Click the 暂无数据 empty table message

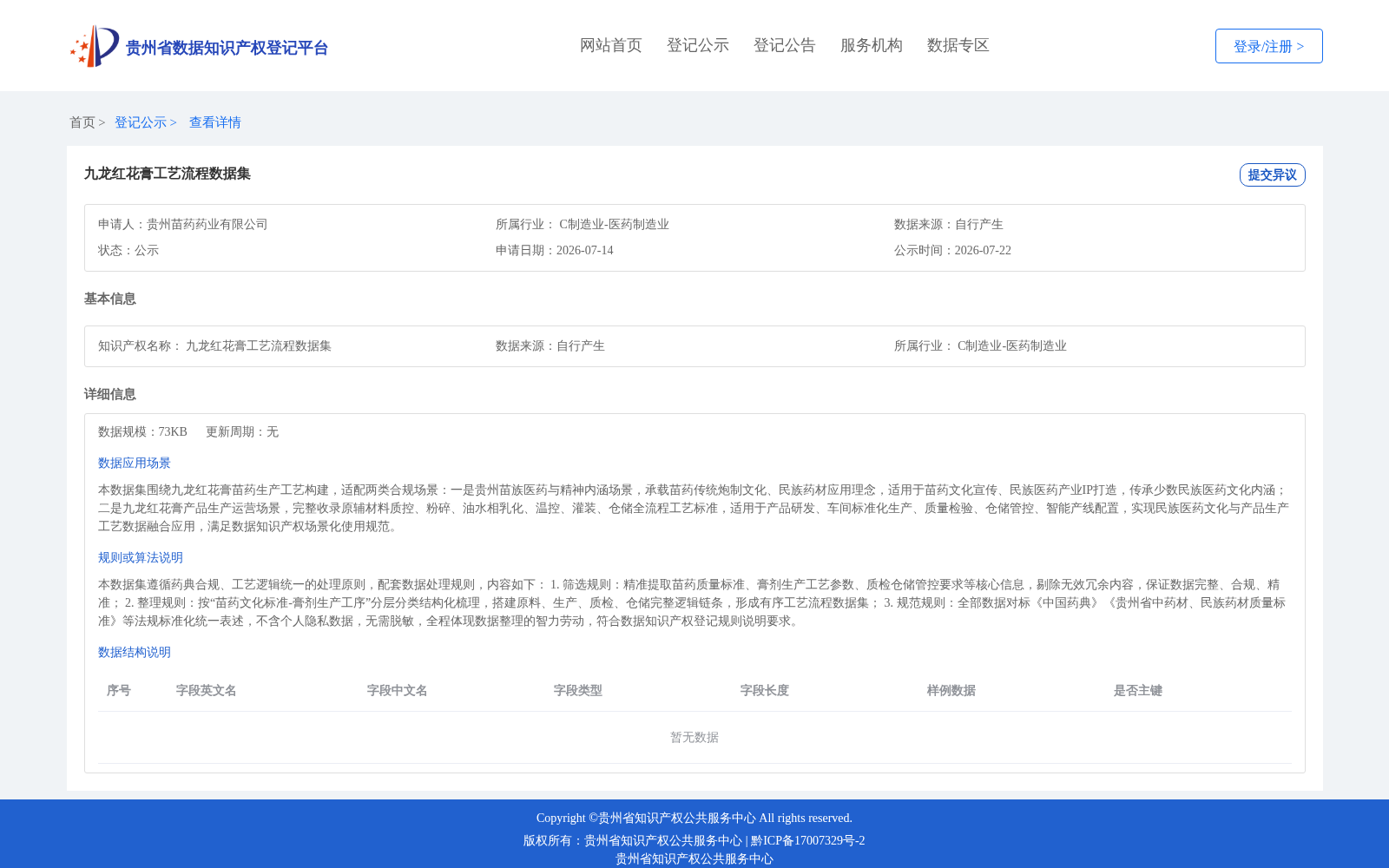coord(694,737)
